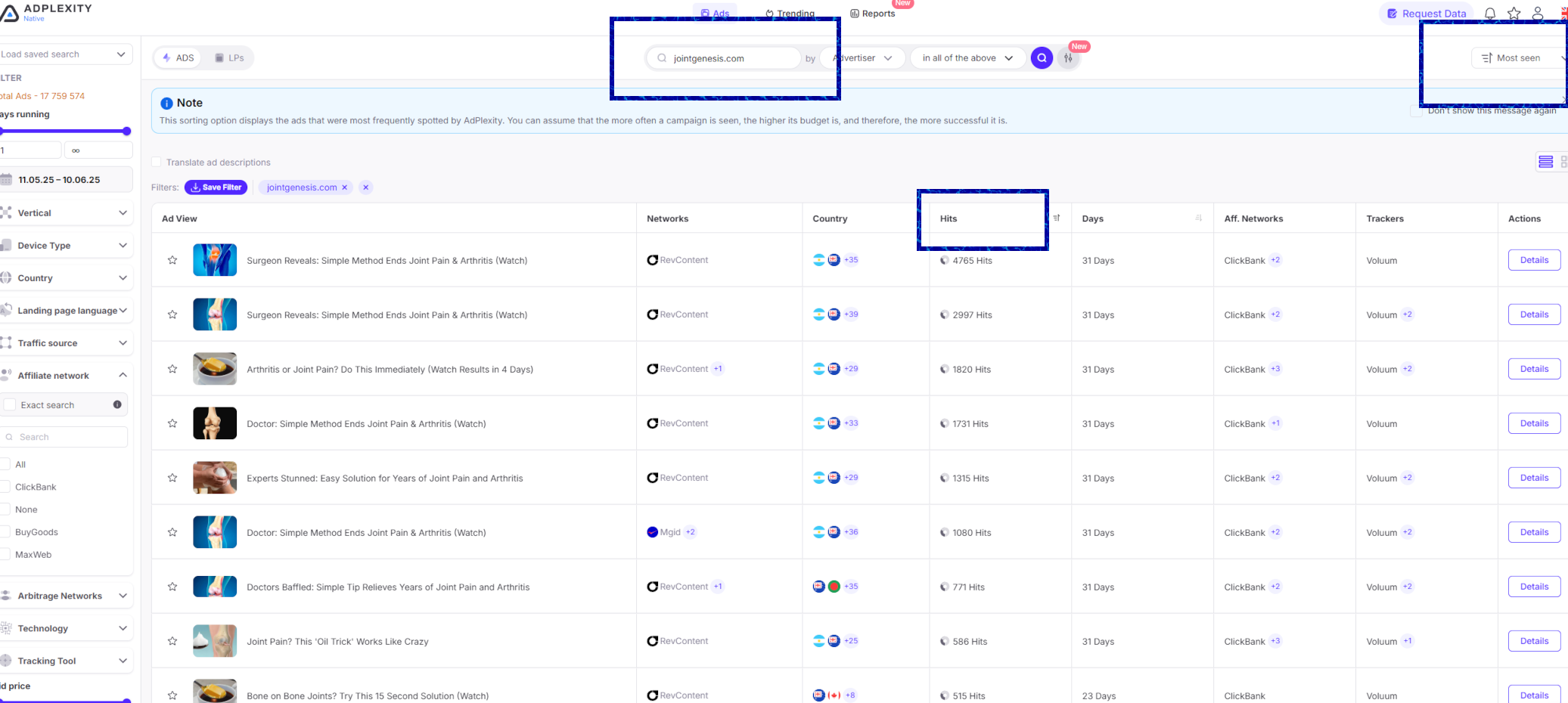Open Load saved search dropdown
The width and height of the screenshot is (1568, 703).
pyautogui.click(x=65, y=54)
